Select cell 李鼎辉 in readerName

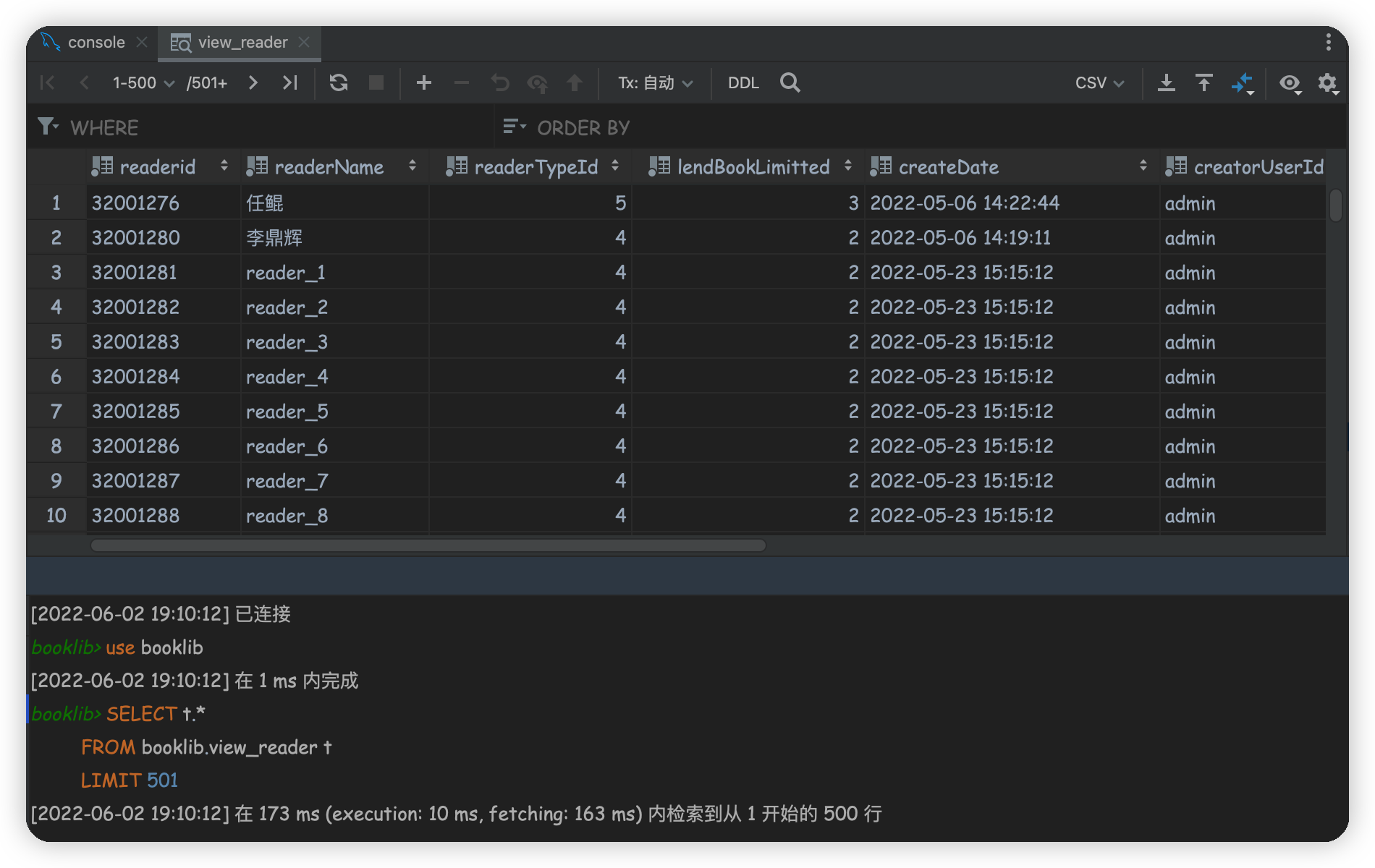point(335,238)
